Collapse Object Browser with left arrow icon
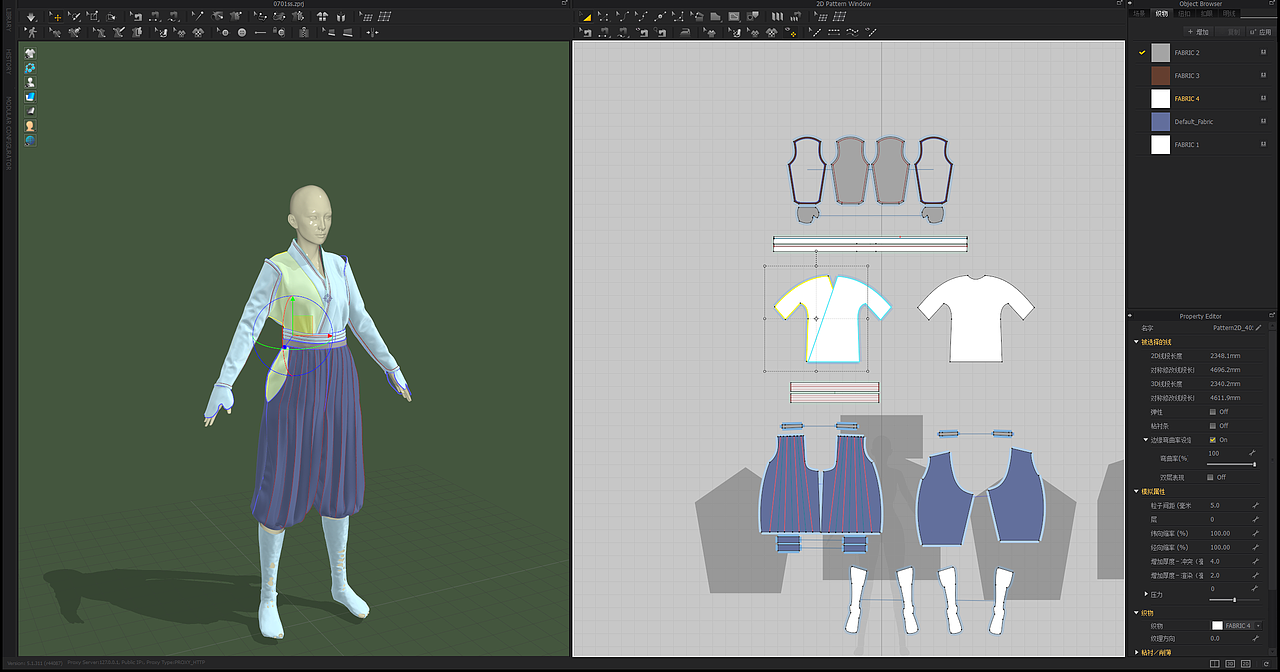This screenshot has width=1280, height=672. click(x=1129, y=3)
